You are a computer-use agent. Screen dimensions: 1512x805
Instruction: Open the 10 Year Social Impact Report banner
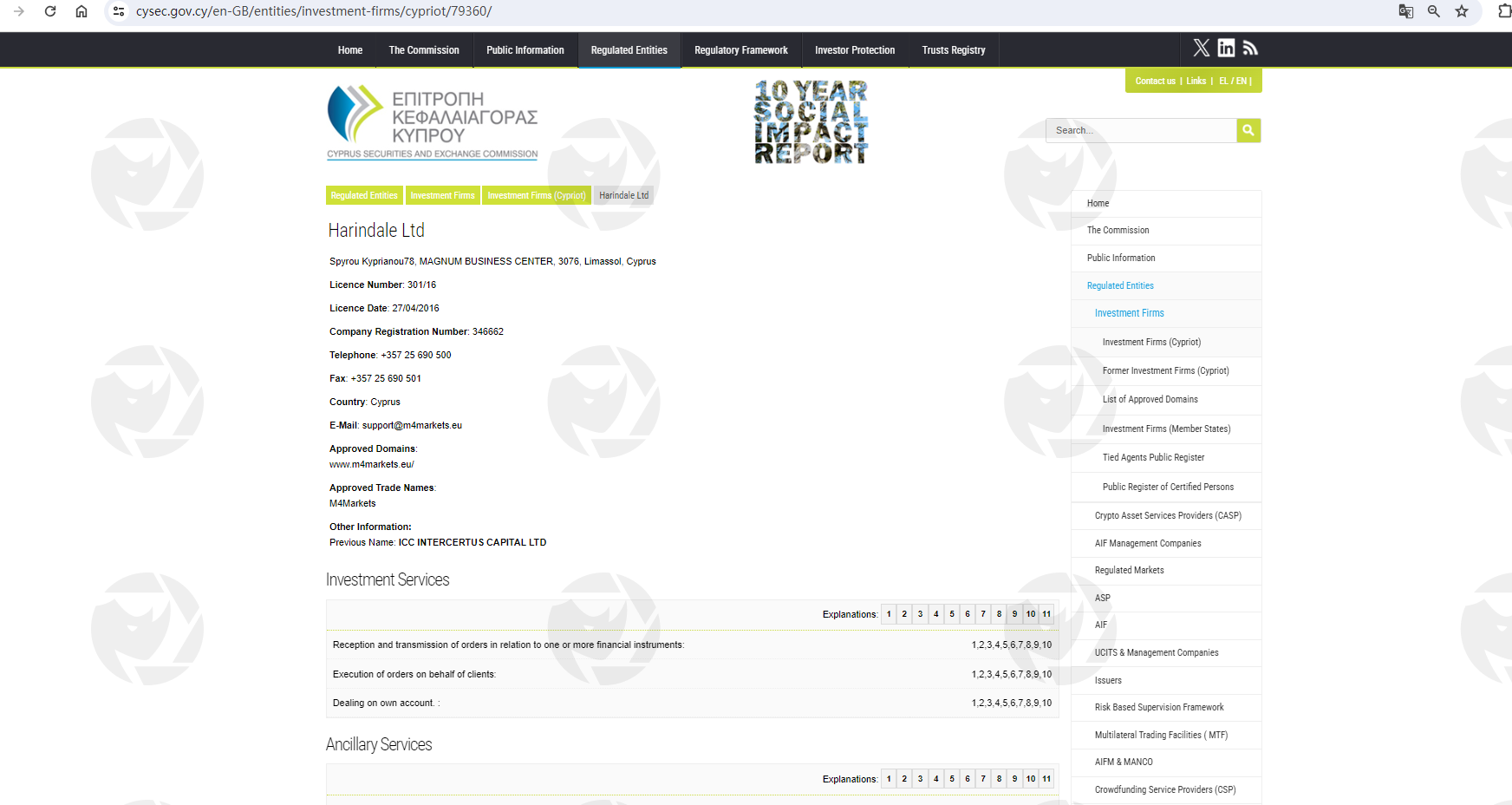[x=811, y=122]
